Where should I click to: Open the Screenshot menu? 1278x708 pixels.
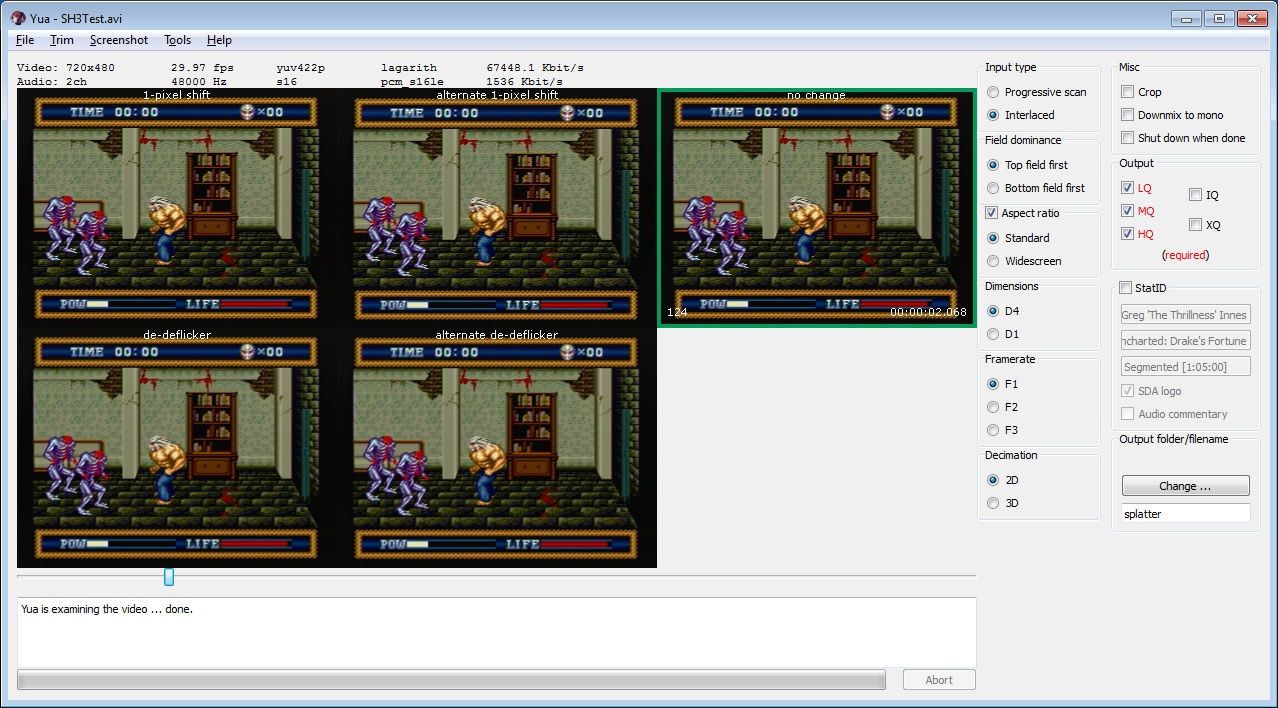(118, 40)
